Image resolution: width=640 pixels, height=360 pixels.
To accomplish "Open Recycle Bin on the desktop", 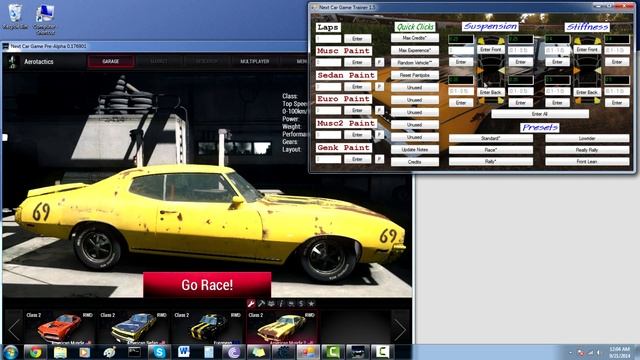I will (16, 17).
